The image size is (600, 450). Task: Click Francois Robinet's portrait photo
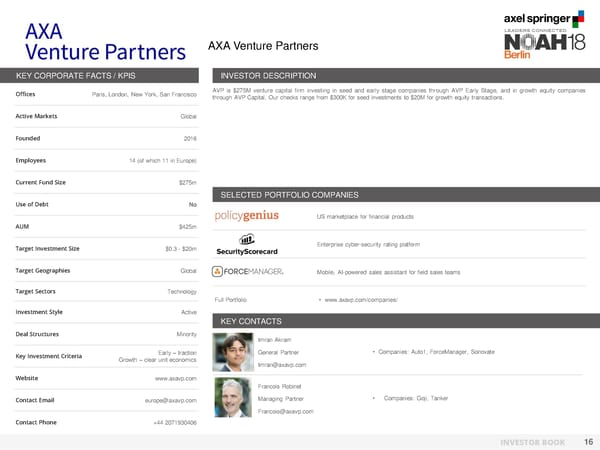click(x=233, y=399)
